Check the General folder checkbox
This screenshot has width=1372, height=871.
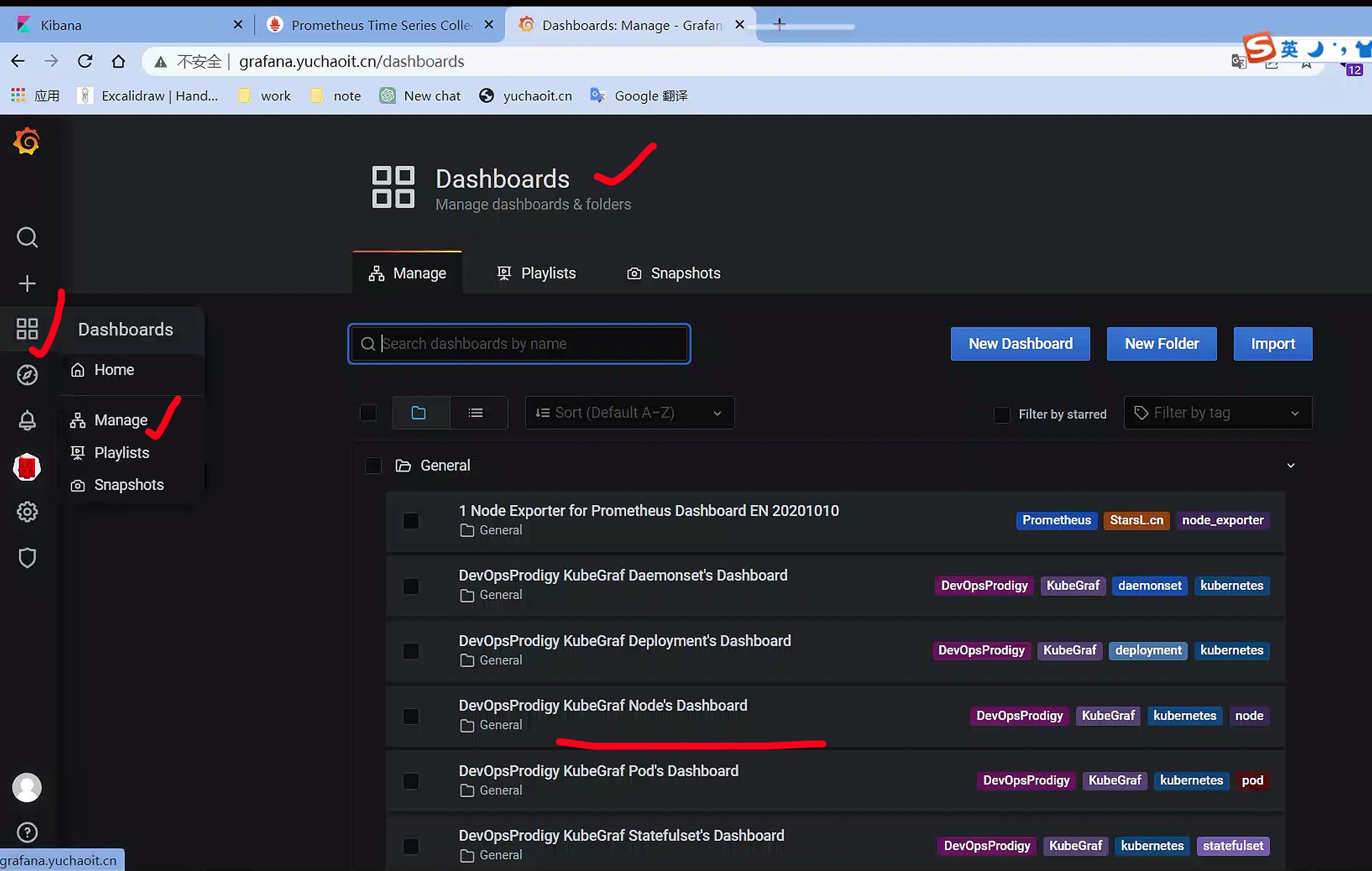[x=373, y=466]
